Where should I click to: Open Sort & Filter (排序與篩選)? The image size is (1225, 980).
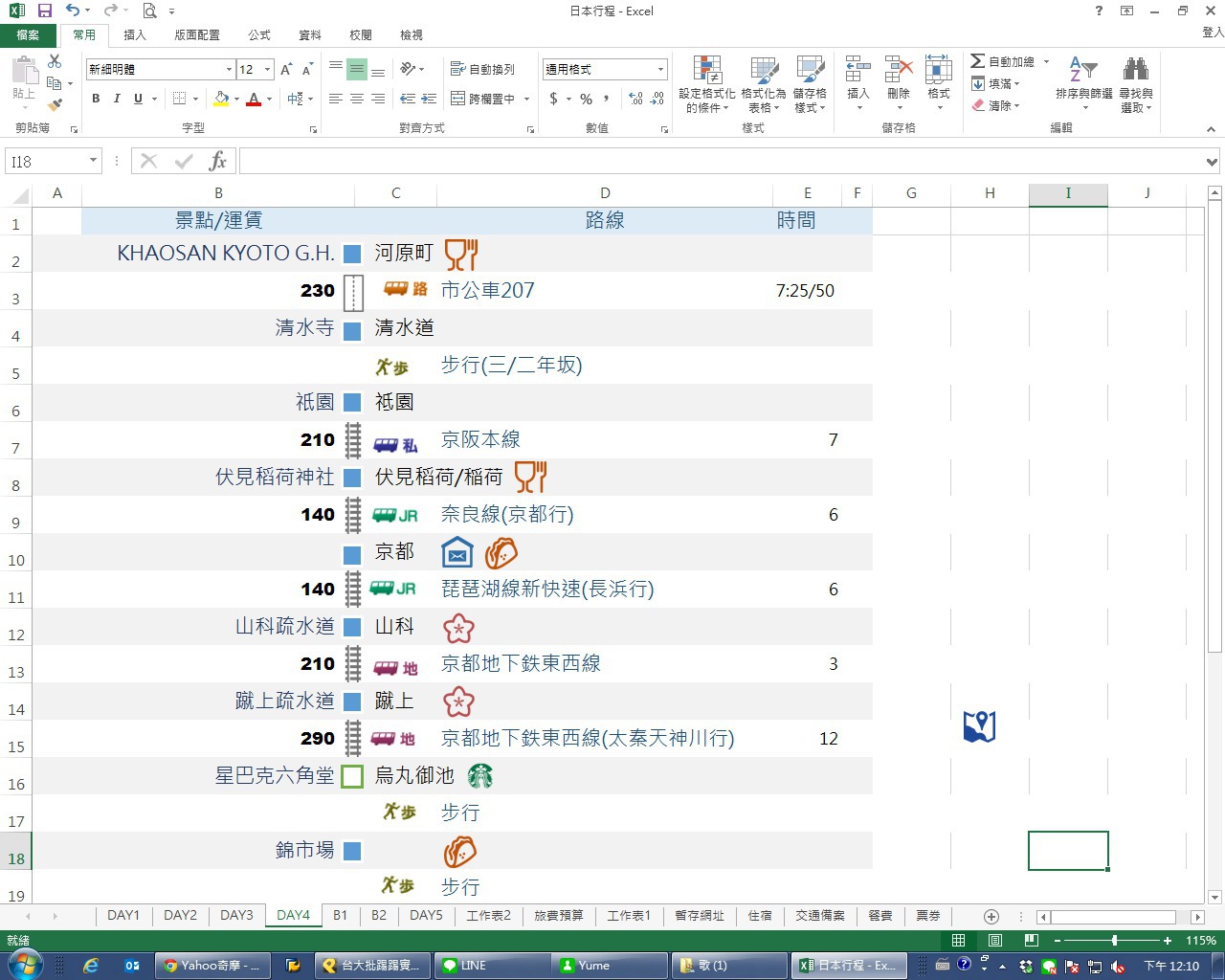click(1084, 84)
